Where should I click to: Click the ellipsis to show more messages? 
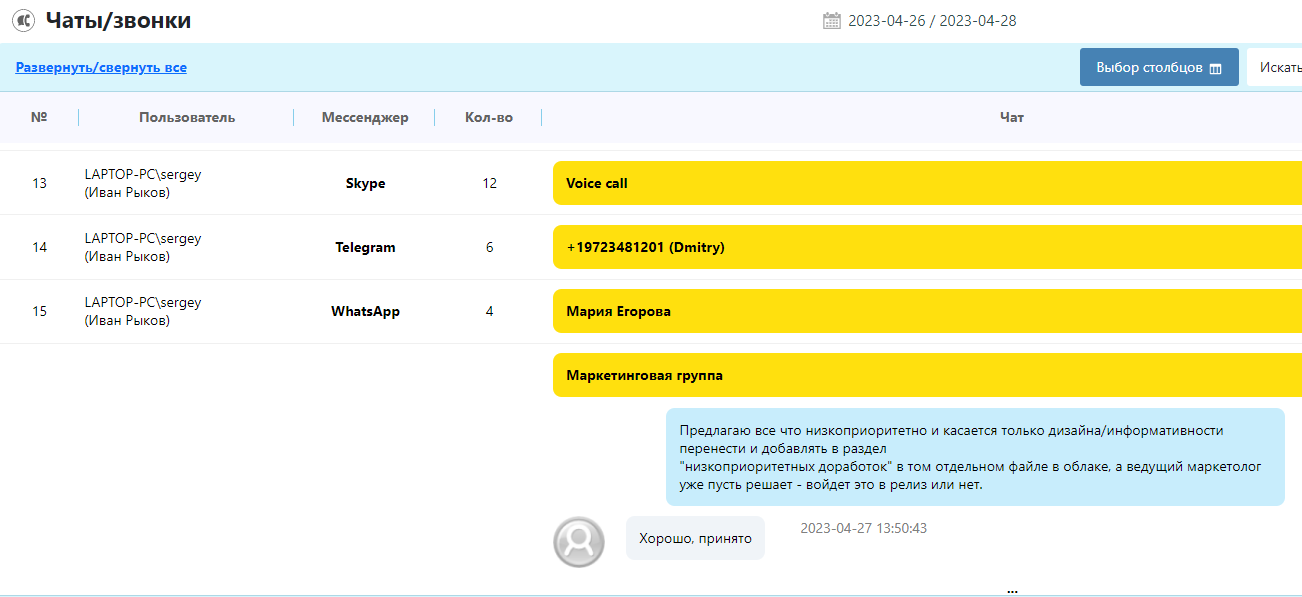(1012, 588)
